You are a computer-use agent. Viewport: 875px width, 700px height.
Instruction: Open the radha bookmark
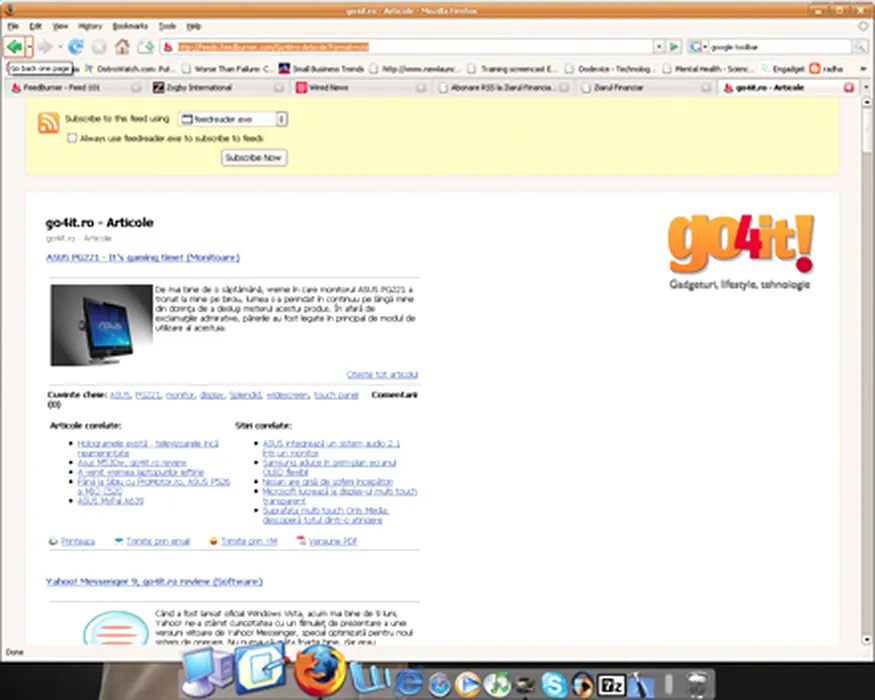pos(826,69)
